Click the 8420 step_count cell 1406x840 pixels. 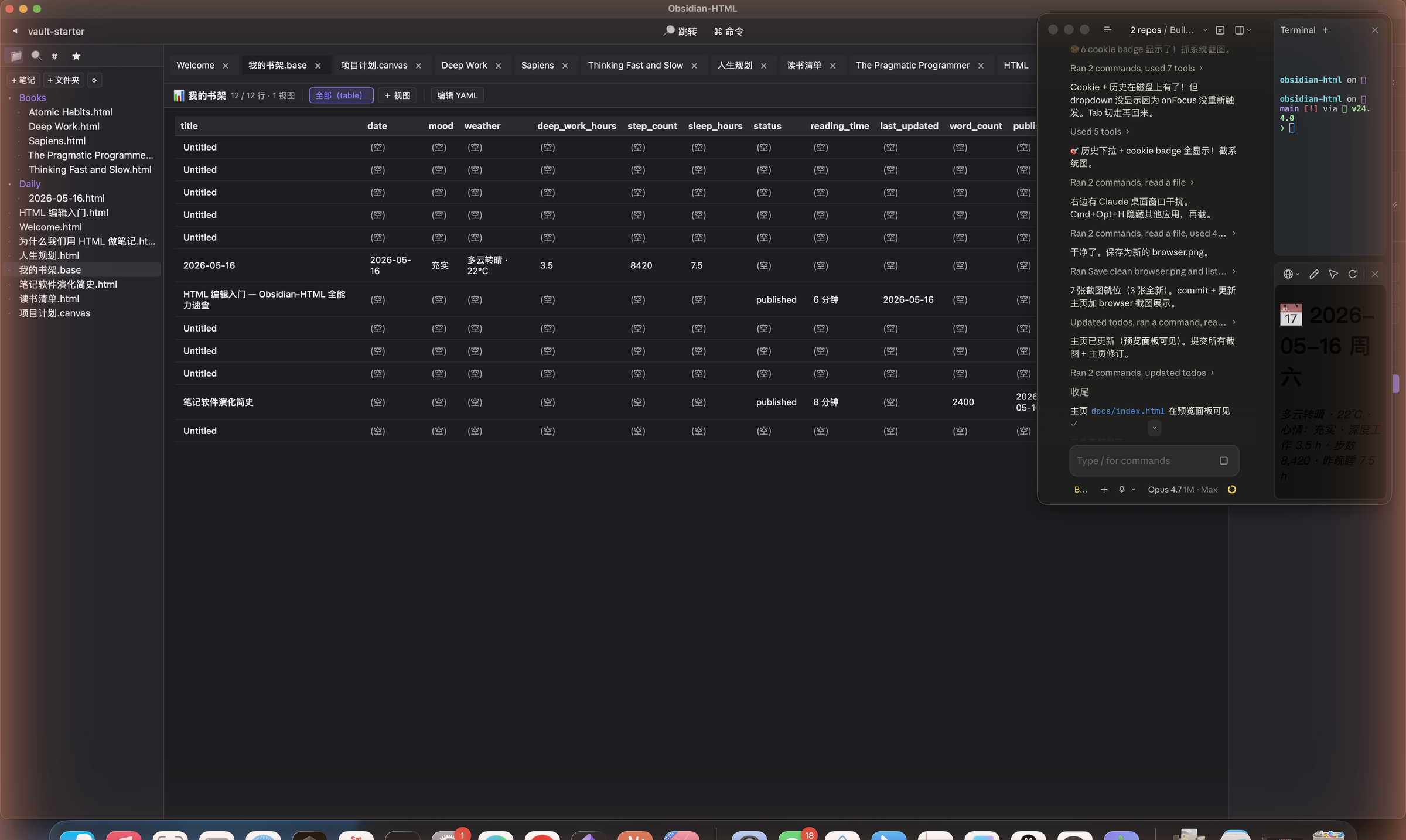click(x=641, y=265)
